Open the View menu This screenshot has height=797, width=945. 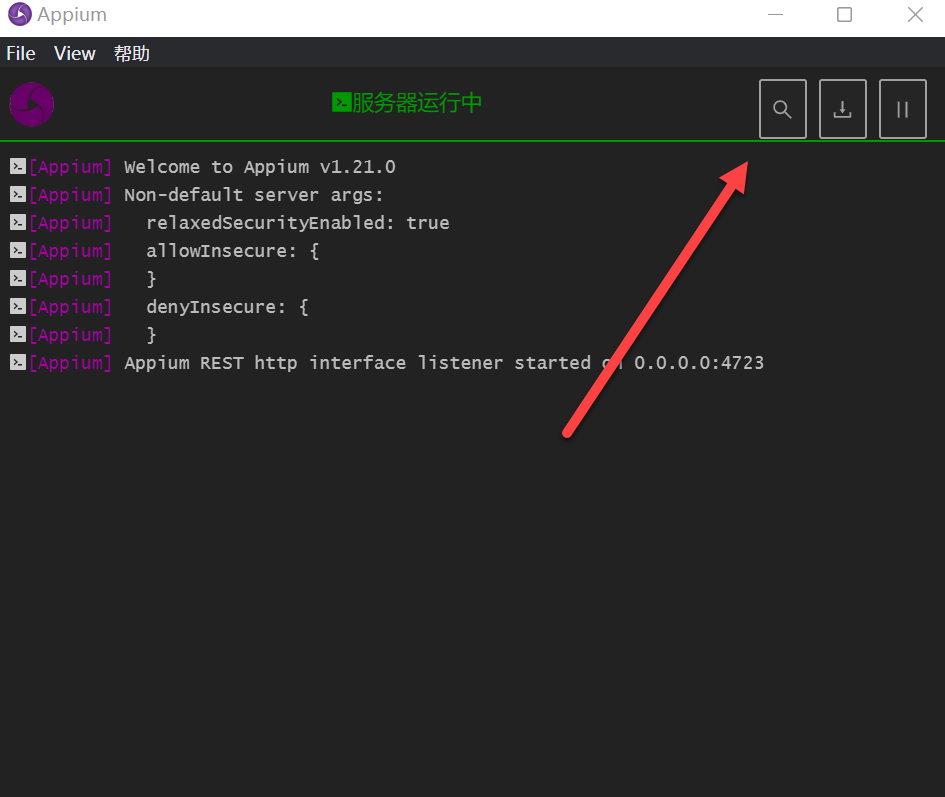(x=75, y=53)
